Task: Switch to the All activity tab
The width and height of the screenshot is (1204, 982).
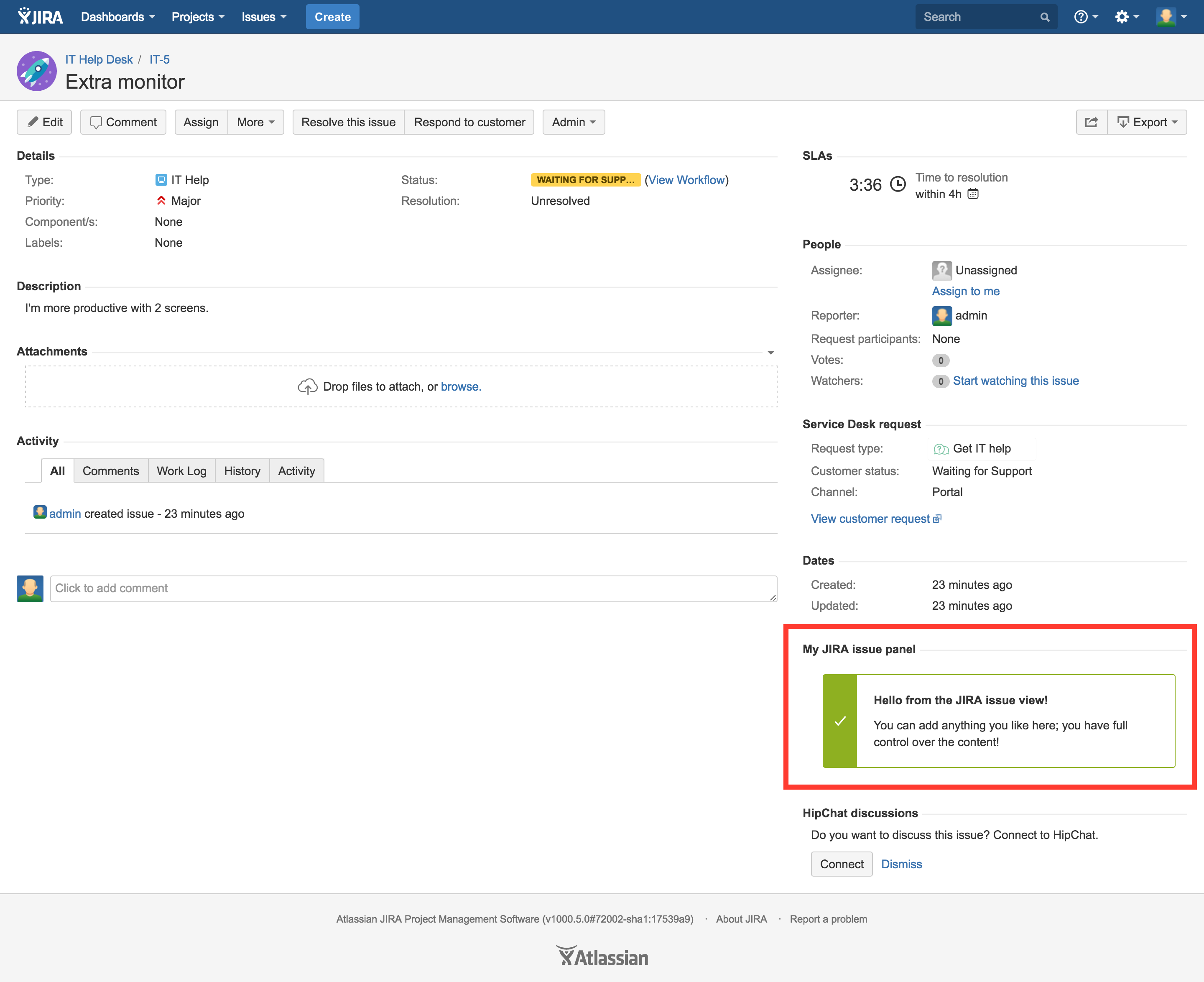Action: click(x=58, y=471)
